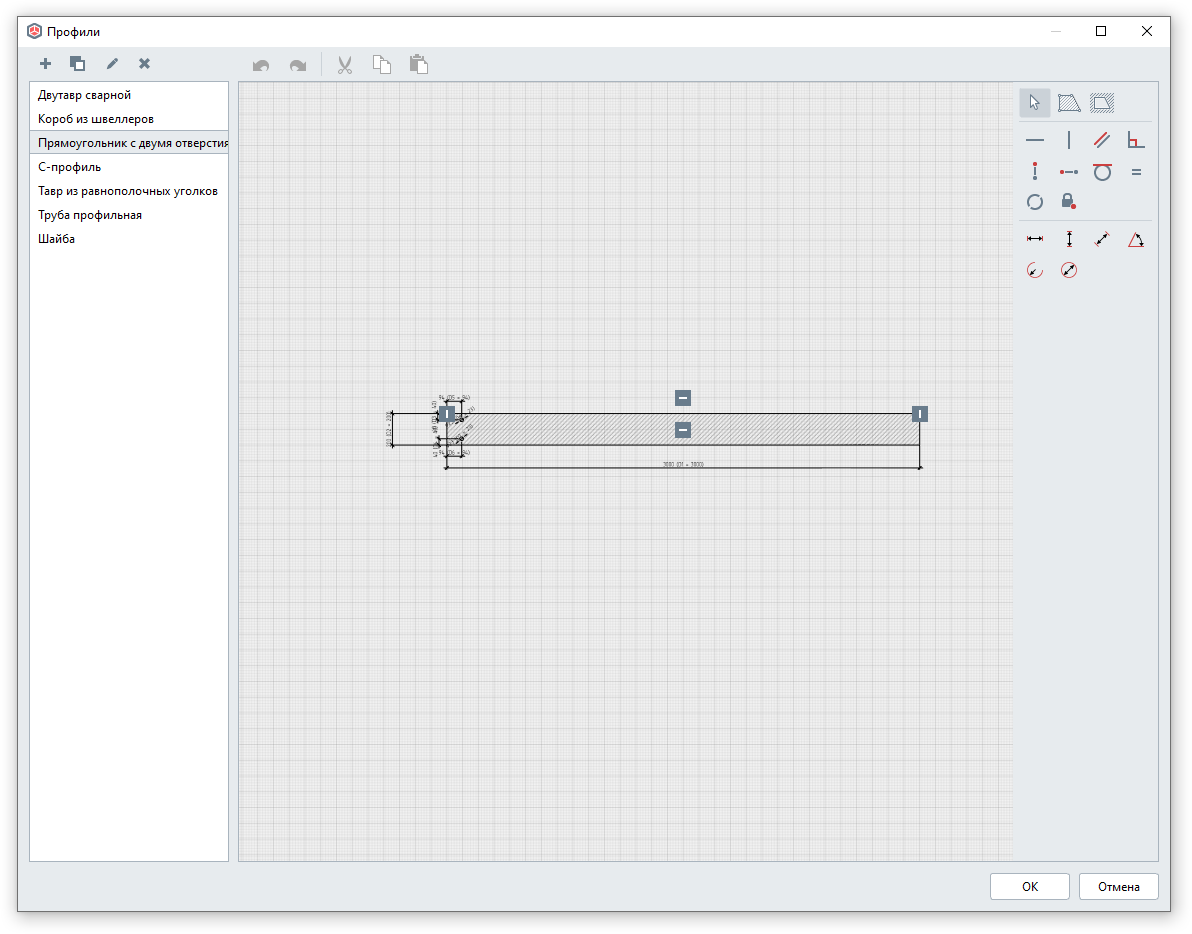Activate the selection arrow tool
Screen dimensions: 1192x934
(1035, 103)
